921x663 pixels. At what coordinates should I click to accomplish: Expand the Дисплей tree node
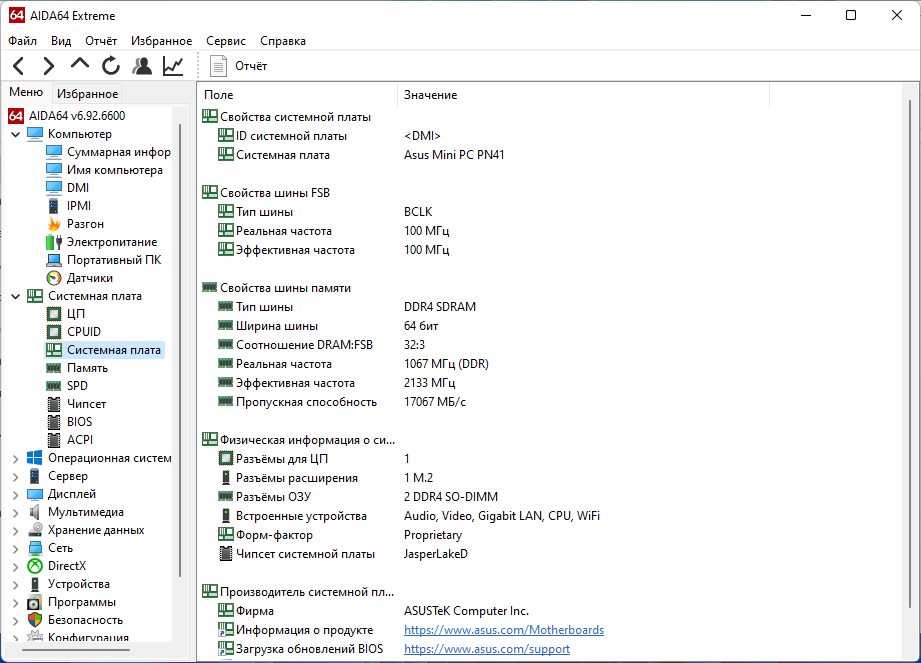pyautogui.click(x=16, y=495)
